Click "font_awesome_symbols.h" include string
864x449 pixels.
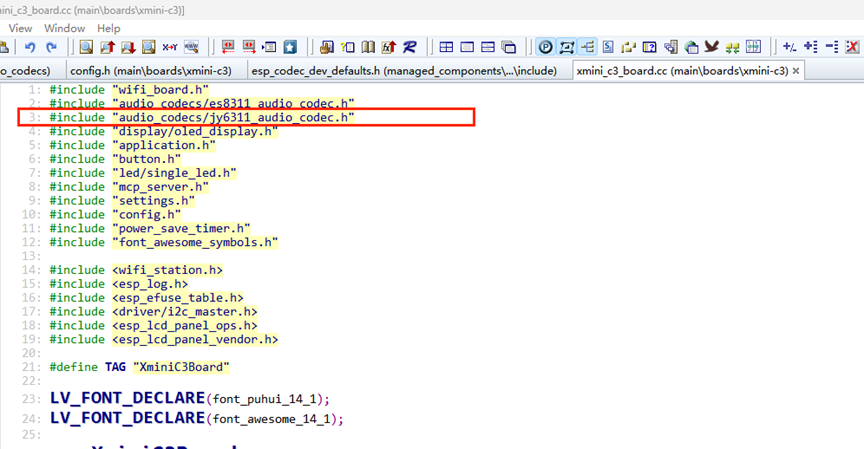(195, 242)
